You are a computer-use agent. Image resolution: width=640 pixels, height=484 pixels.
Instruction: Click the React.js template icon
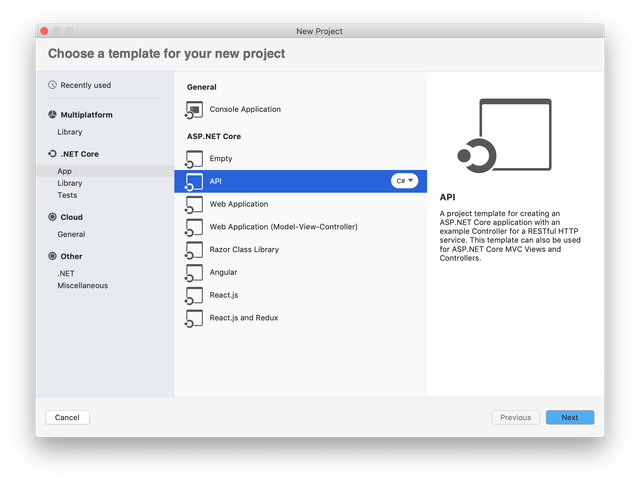(194, 295)
